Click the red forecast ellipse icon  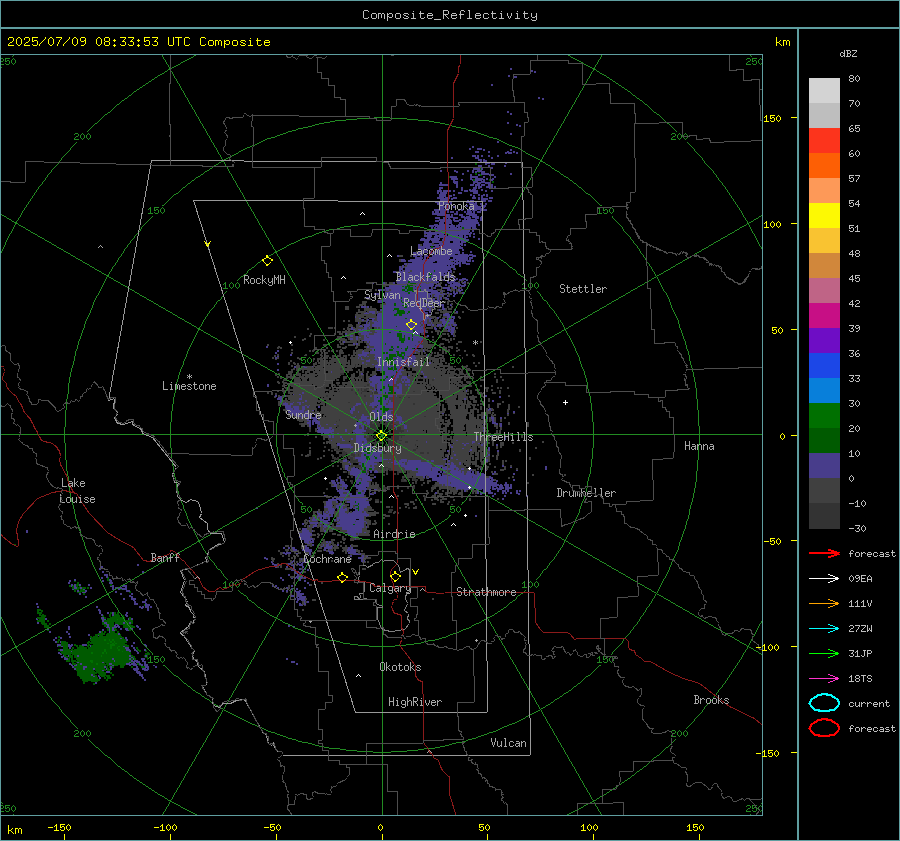824,728
